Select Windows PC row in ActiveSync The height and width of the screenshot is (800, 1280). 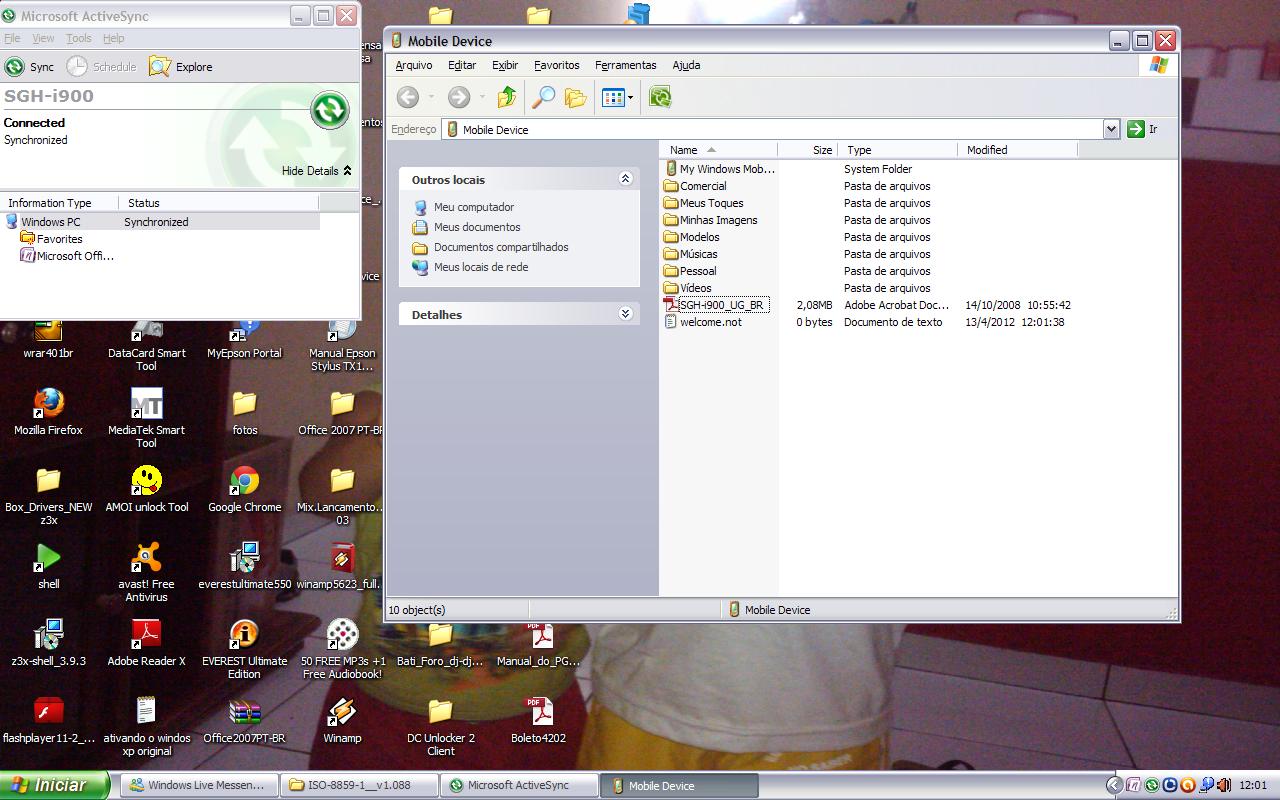click(x=160, y=222)
